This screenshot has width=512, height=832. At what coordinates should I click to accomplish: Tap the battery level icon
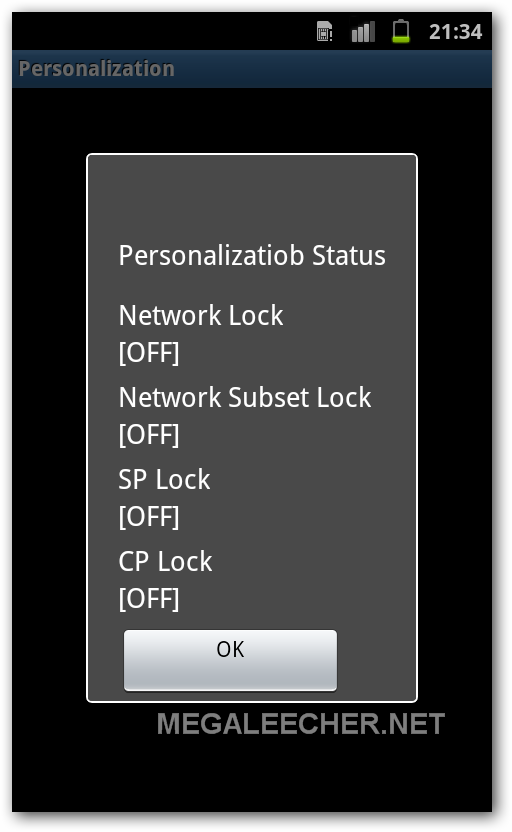point(401,31)
